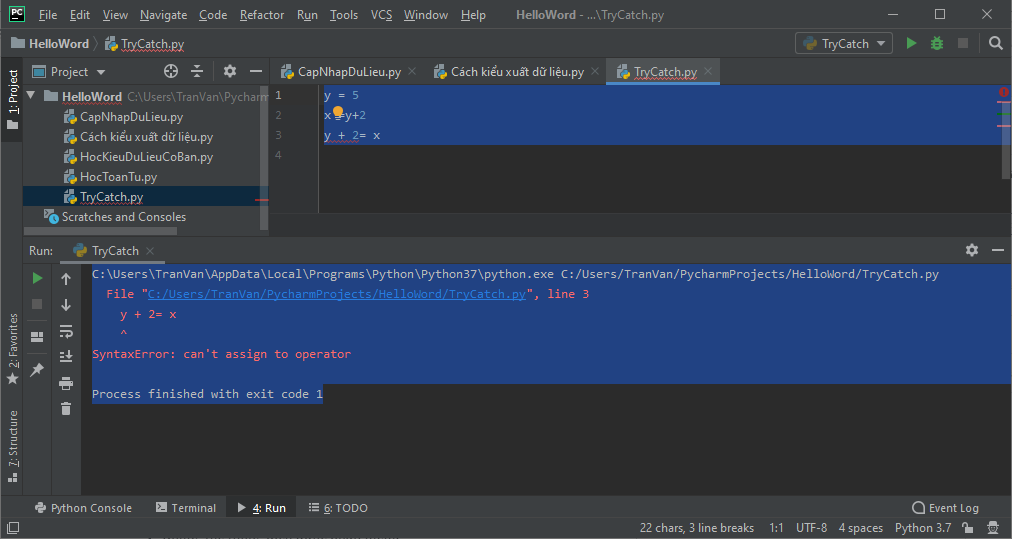
Task: Print the console output
Action: click(66, 382)
